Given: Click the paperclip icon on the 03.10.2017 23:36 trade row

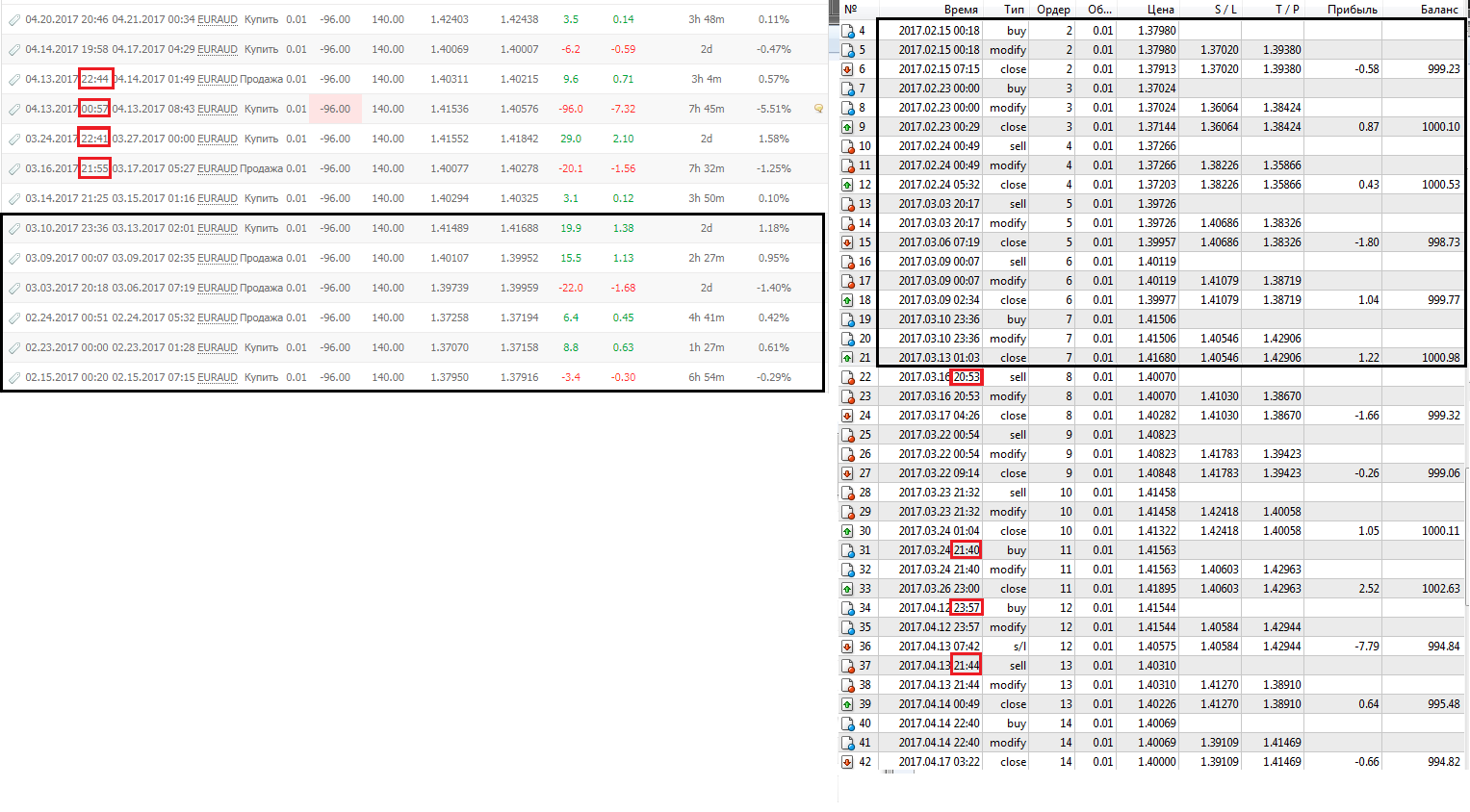Looking at the screenshot, I should coord(13,228).
